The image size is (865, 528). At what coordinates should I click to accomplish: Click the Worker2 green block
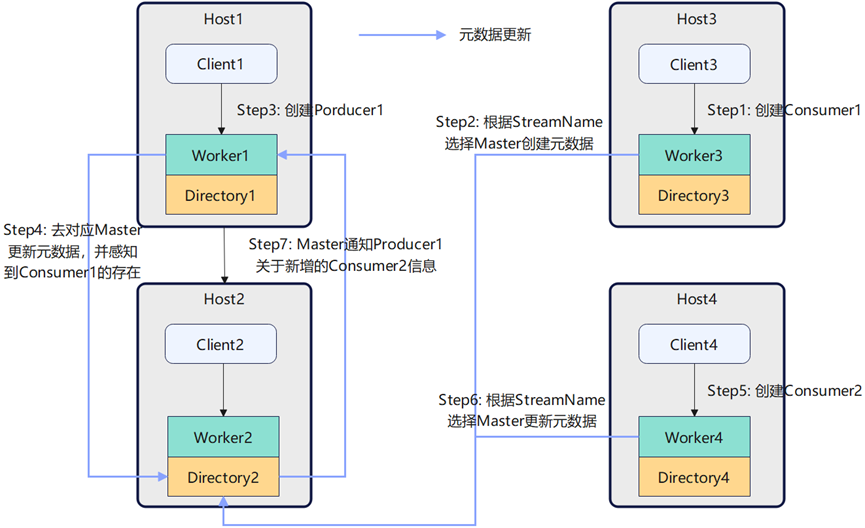222,438
